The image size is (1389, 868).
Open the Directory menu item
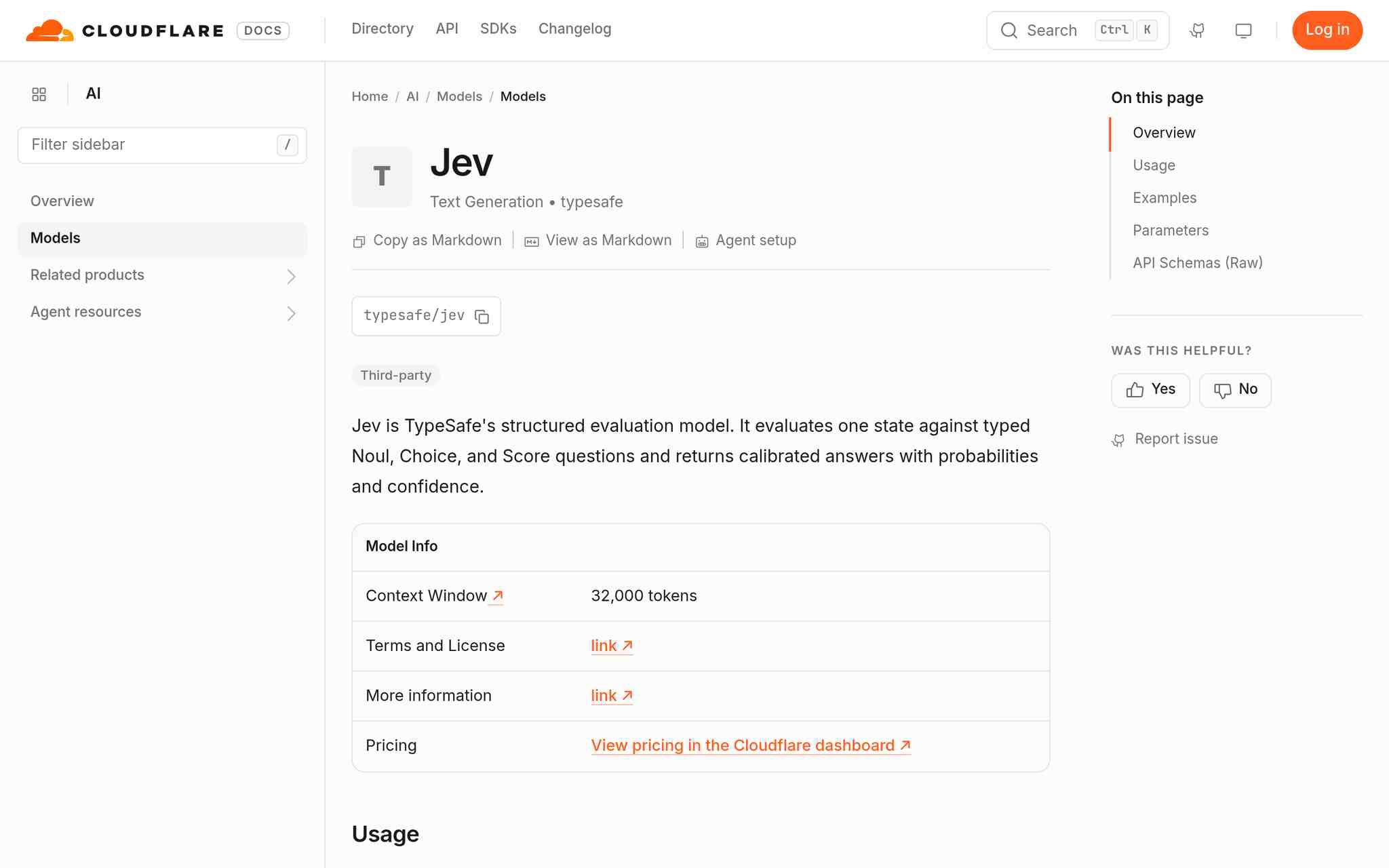click(x=383, y=29)
